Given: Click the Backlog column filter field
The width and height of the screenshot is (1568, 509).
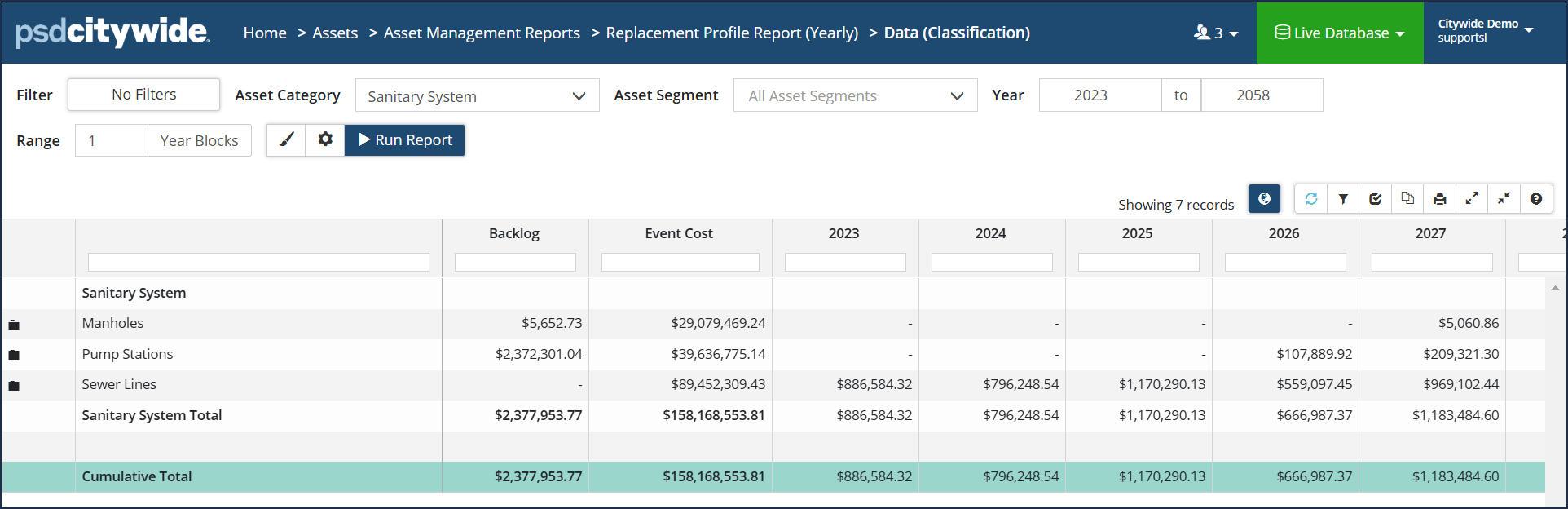Looking at the screenshot, I should pyautogui.click(x=515, y=263).
